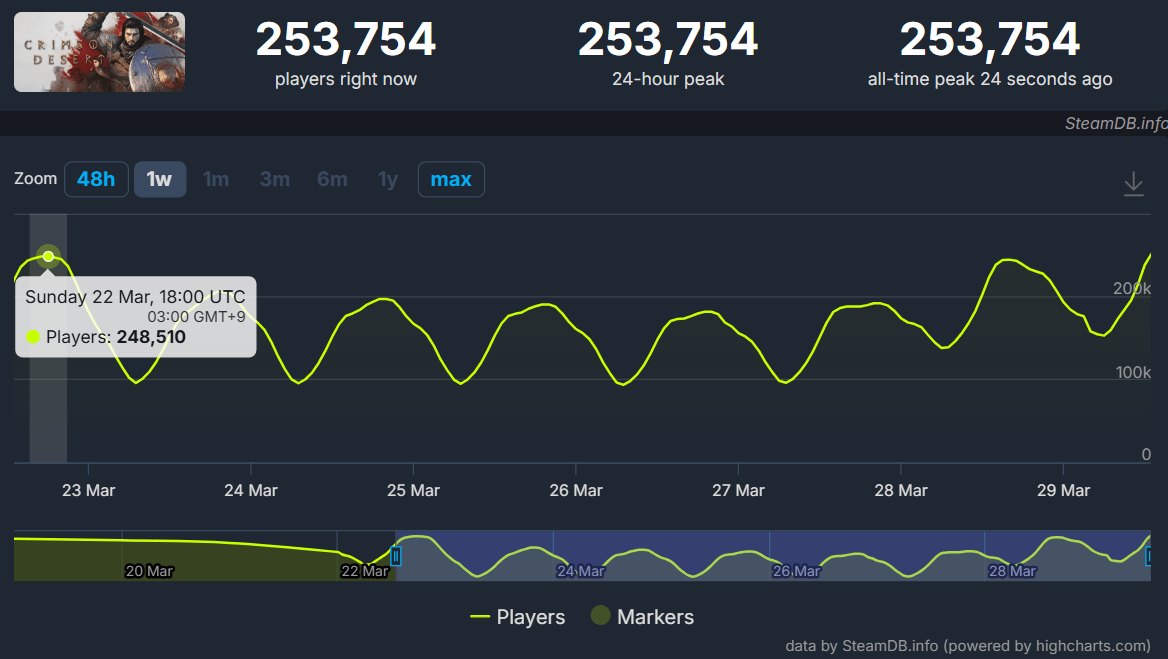The height and width of the screenshot is (659, 1168).
Task: Click the 28 Mar axis label
Action: point(901,491)
